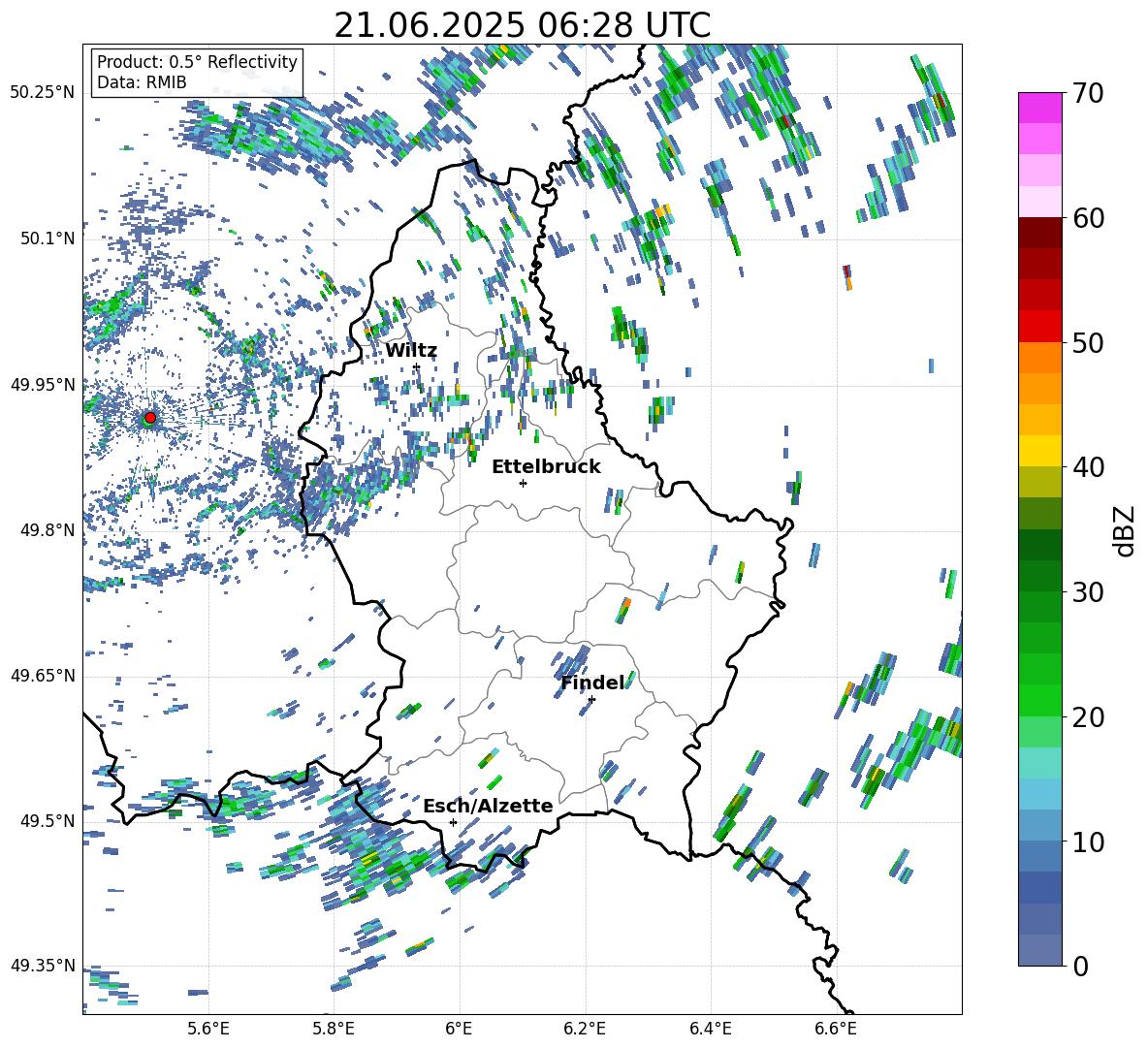
Task: Click the 5.8°E longitude label
Action: coord(334,1029)
